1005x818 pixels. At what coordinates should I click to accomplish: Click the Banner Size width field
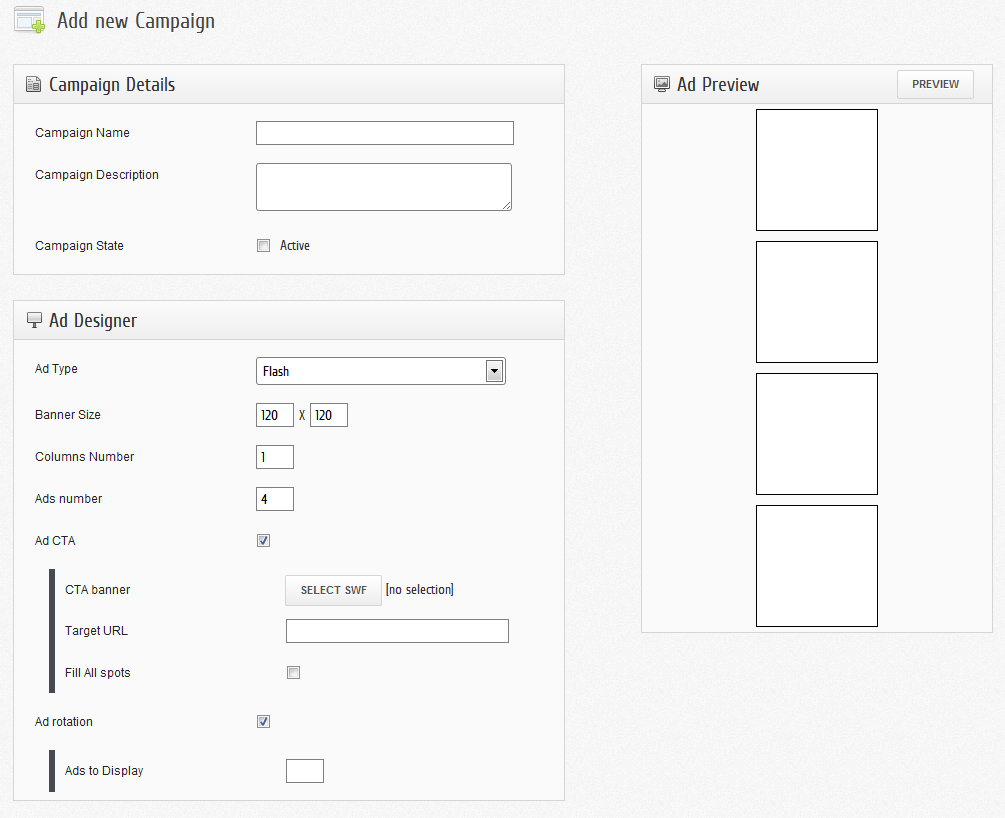point(275,415)
